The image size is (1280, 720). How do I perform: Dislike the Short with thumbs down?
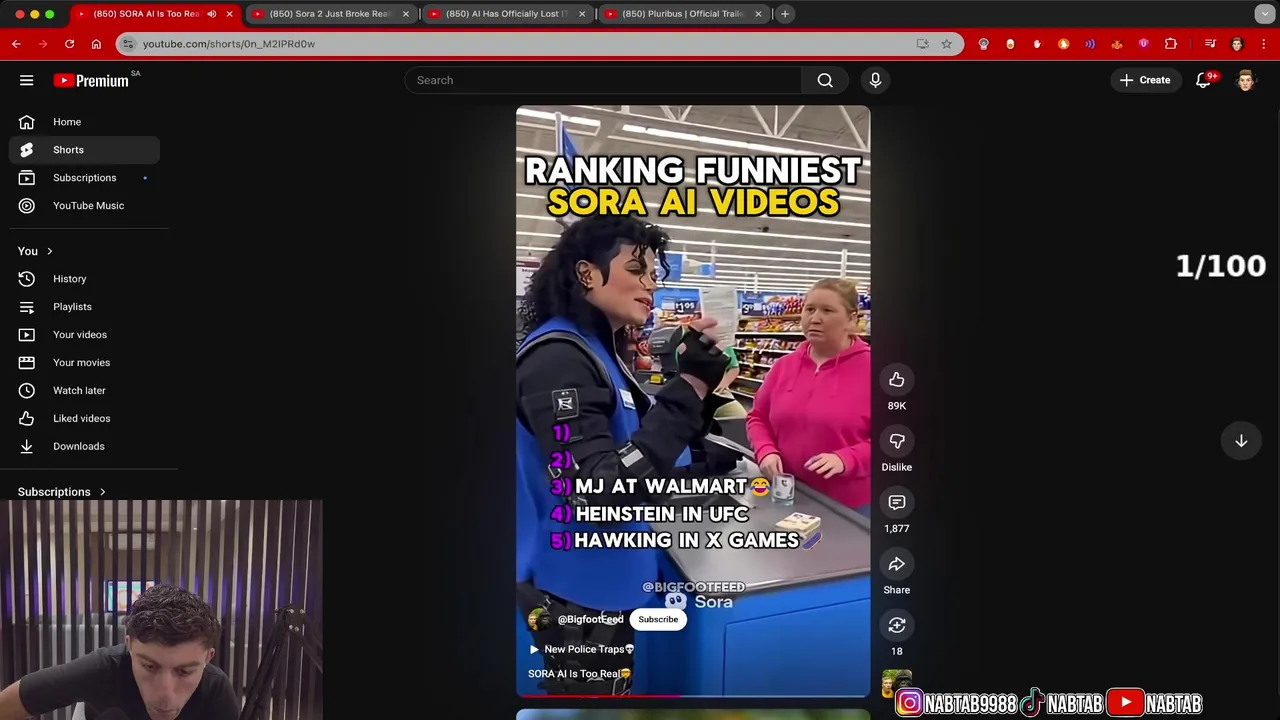pos(897,441)
